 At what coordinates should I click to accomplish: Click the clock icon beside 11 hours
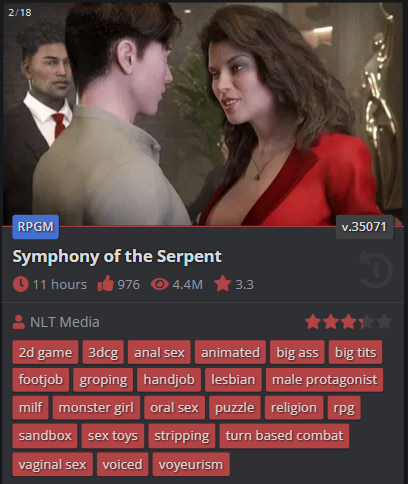(x=21, y=284)
